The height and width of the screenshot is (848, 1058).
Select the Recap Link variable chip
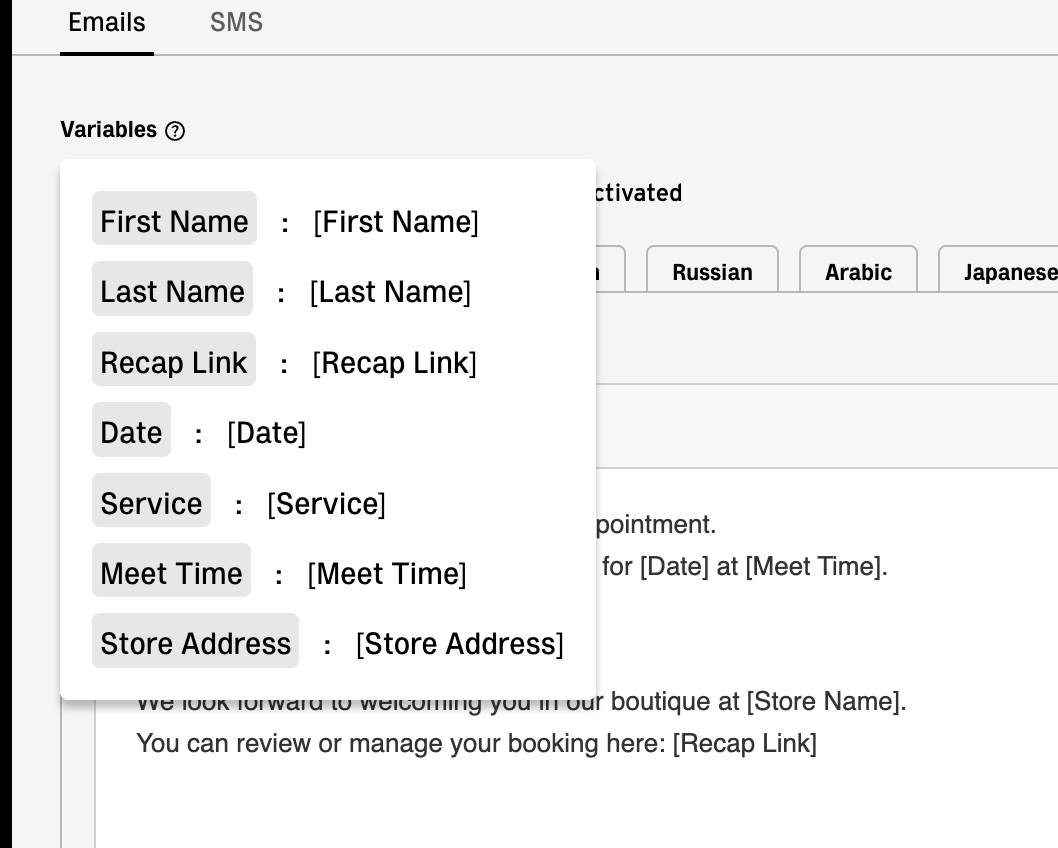(174, 362)
